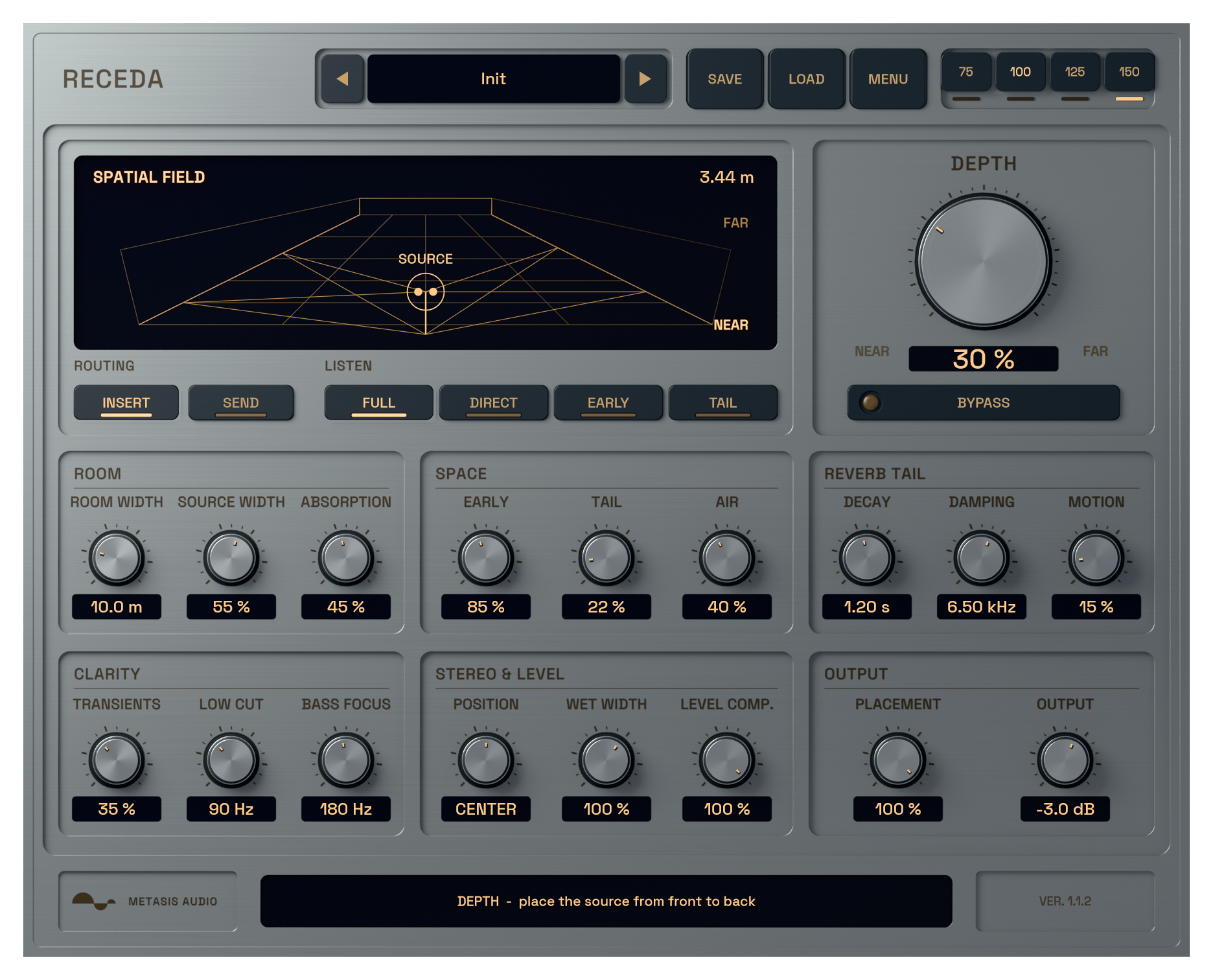Click the 180 Hz bass focus value
Screen dimensions: 1213x980
coord(346,809)
